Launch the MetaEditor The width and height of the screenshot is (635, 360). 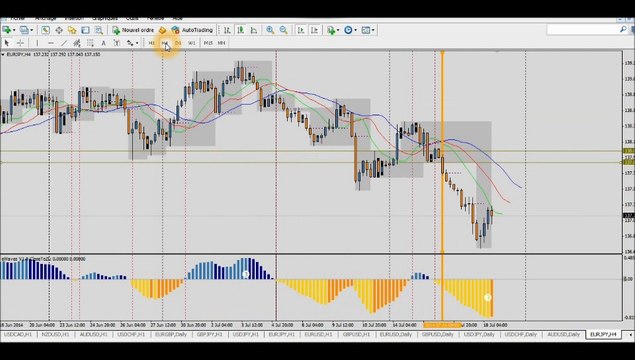tap(162, 30)
